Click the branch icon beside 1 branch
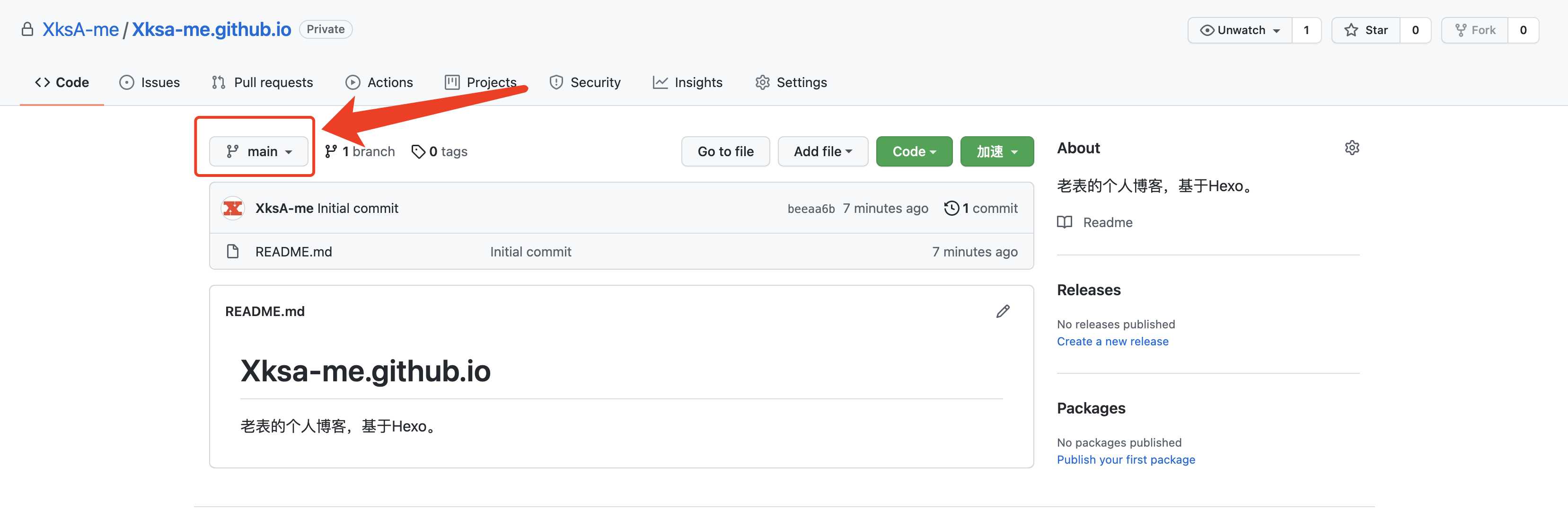 [331, 152]
